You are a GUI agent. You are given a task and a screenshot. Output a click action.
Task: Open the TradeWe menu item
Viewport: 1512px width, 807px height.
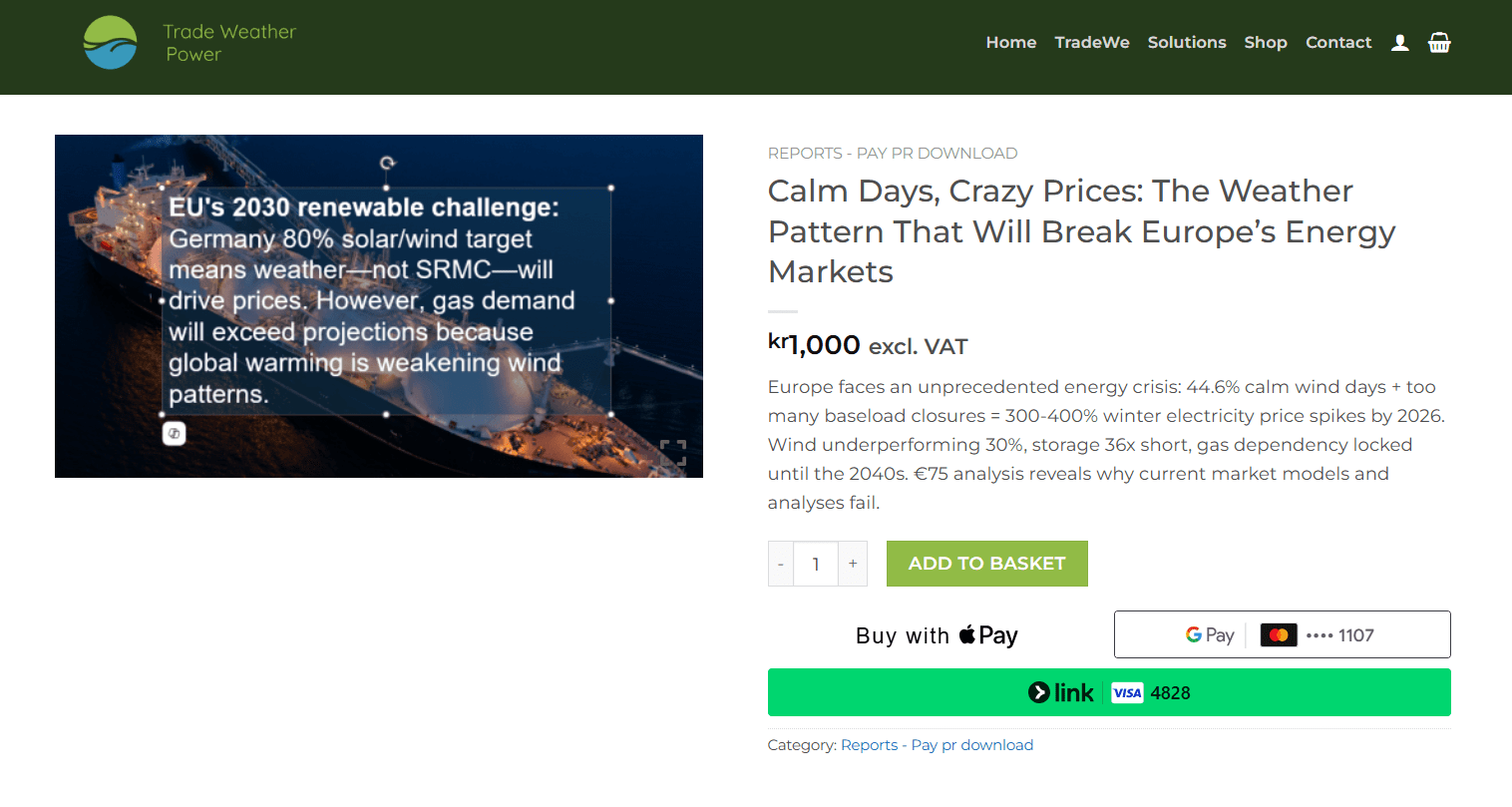point(1091,43)
